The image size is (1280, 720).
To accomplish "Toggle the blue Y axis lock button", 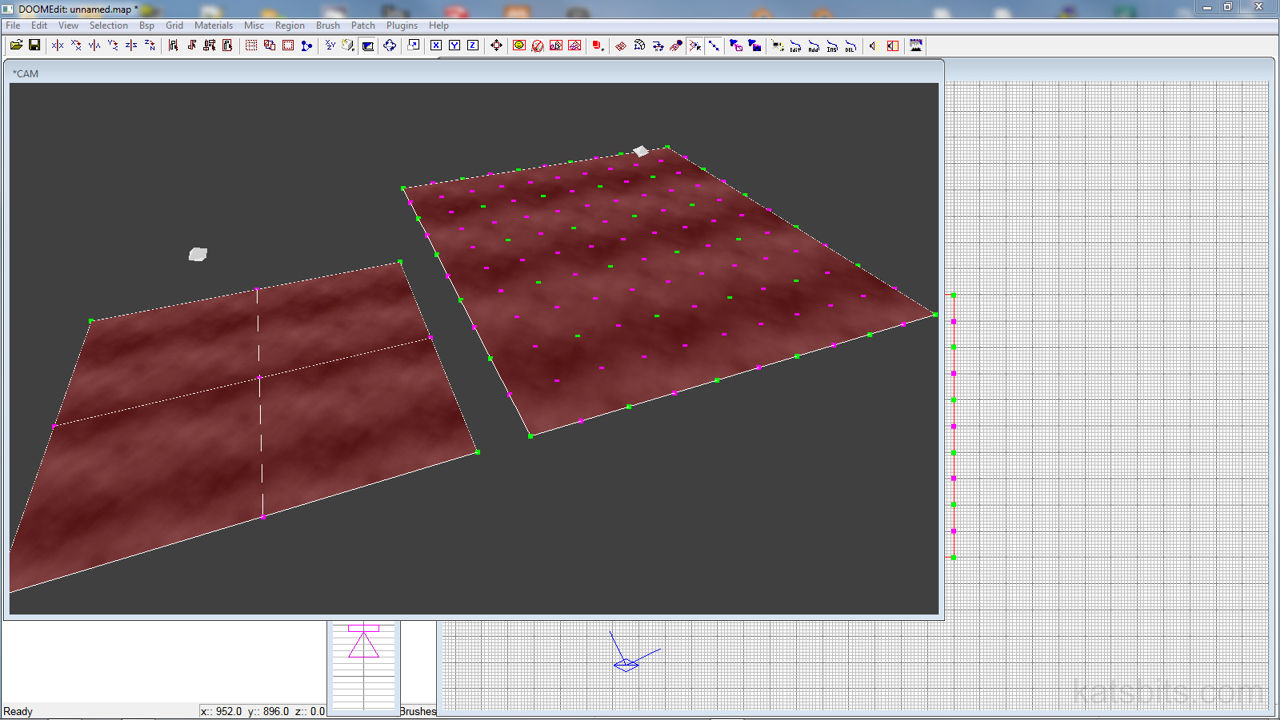I will [x=454, y=45].
